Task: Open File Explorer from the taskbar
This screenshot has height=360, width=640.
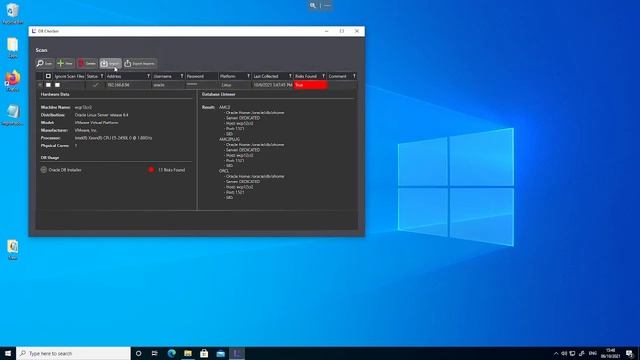Action: tap(188, 353)
